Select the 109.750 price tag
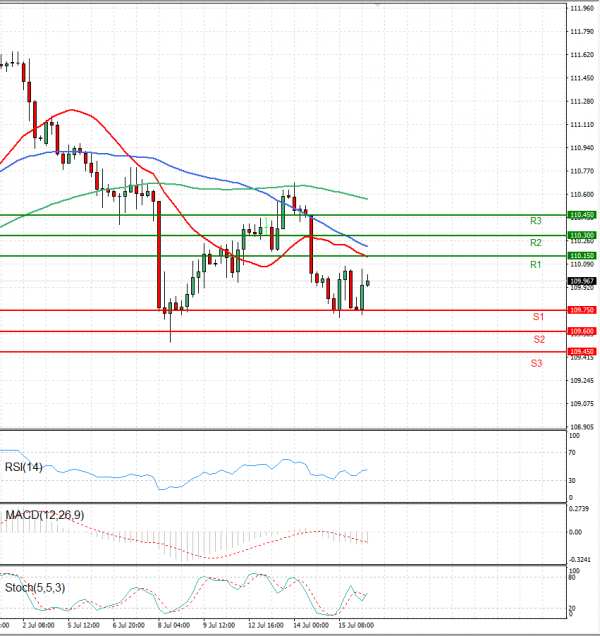Image resolution: width=600 pixels, height=636 pixels. click(582, 310)
